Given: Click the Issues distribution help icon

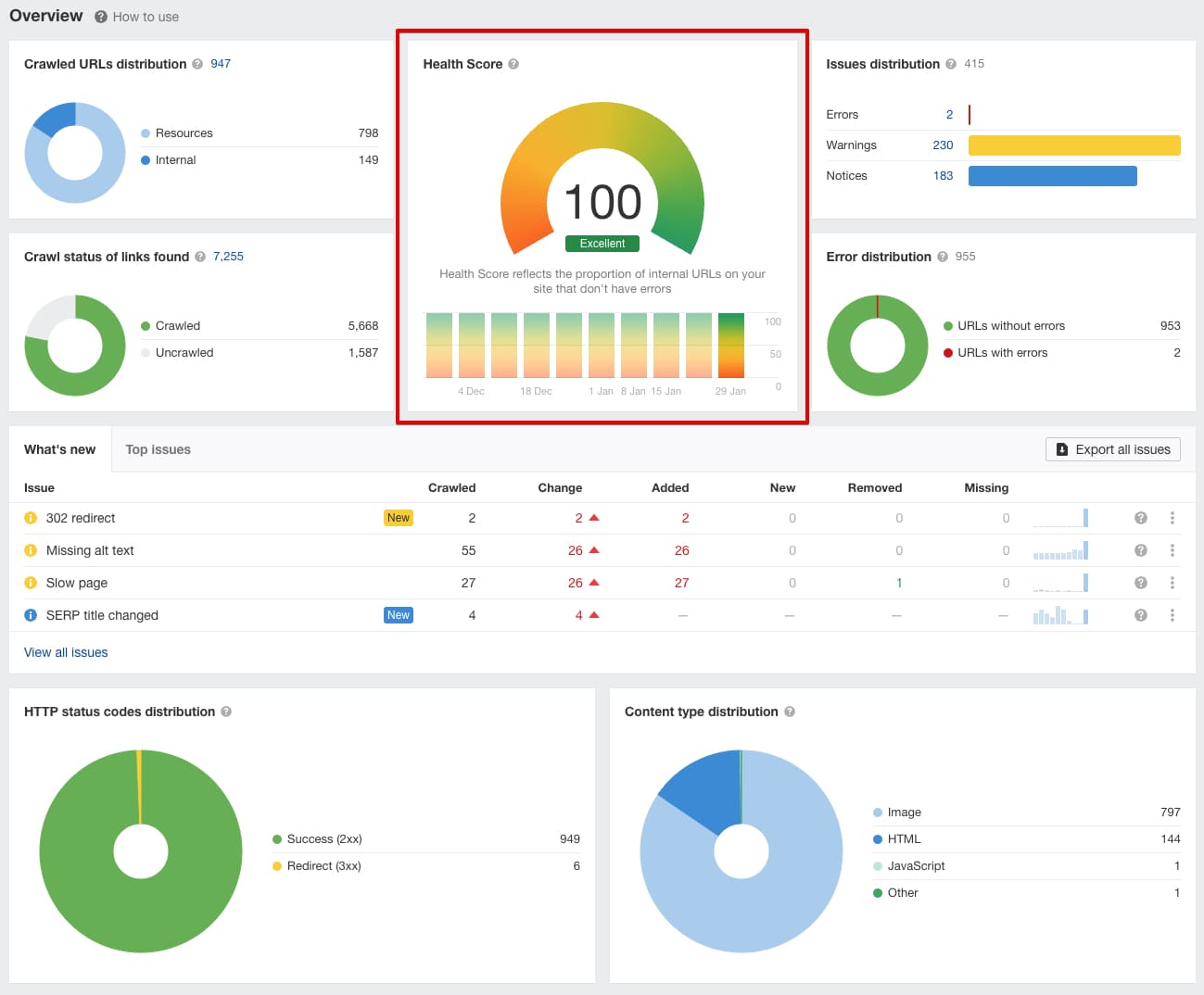Looking at the screenshot, I should pyautogui.click(x=950, y=64).
